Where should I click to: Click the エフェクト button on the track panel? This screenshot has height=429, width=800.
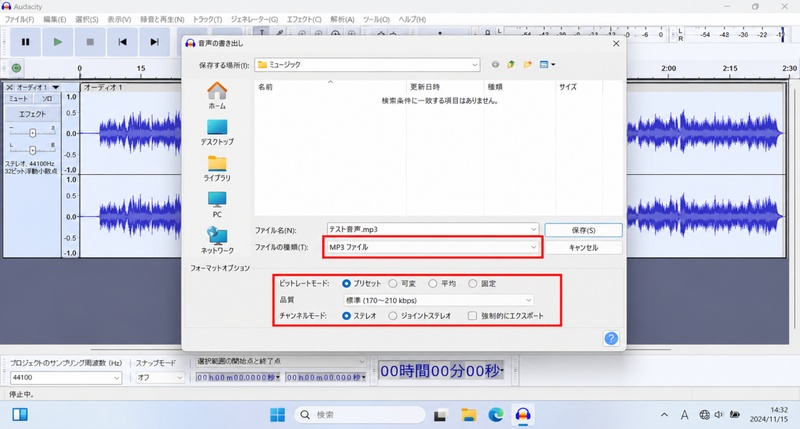point(33,114)
